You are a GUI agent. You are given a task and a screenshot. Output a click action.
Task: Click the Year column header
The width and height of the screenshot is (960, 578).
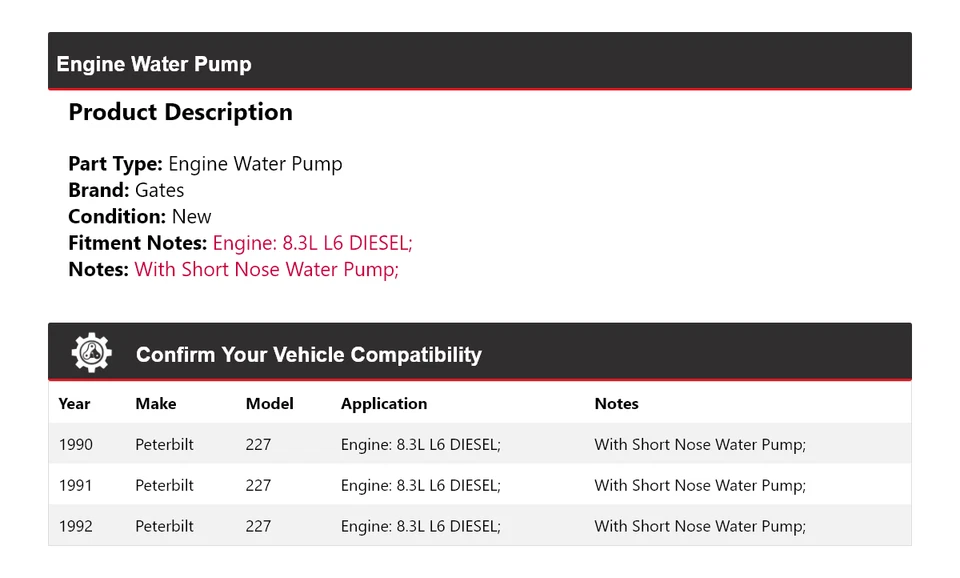point(74,404)
